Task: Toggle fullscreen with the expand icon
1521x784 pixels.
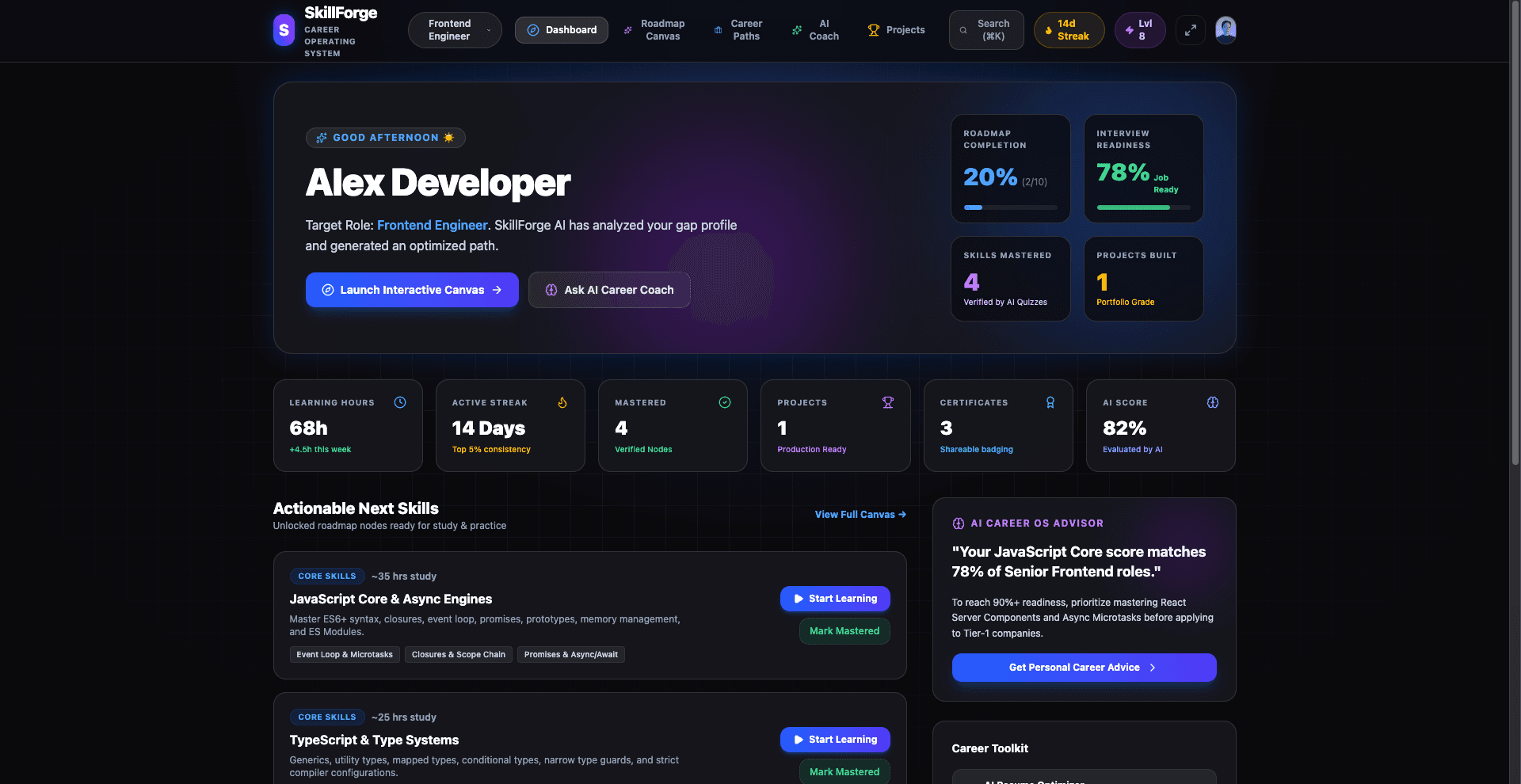Action: pyautogui.click(x=1190, y=30)
